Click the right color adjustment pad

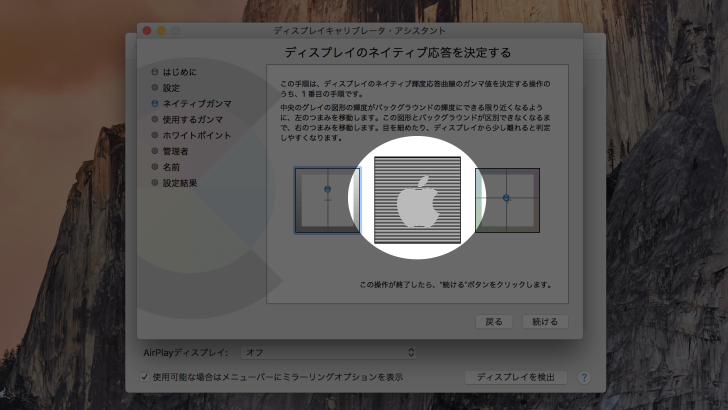click(x=507, y=200)
